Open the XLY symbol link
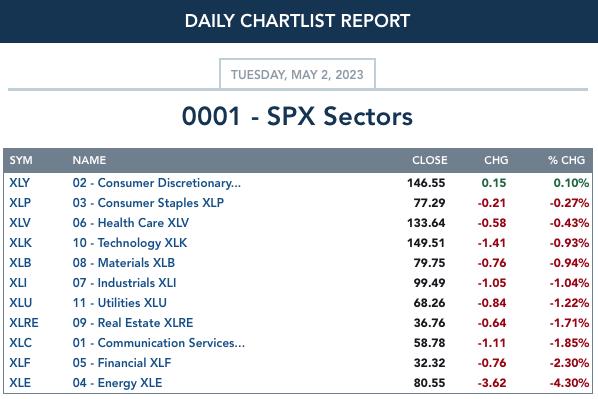This screenshot has height=399, width=598. click(19, 183)
